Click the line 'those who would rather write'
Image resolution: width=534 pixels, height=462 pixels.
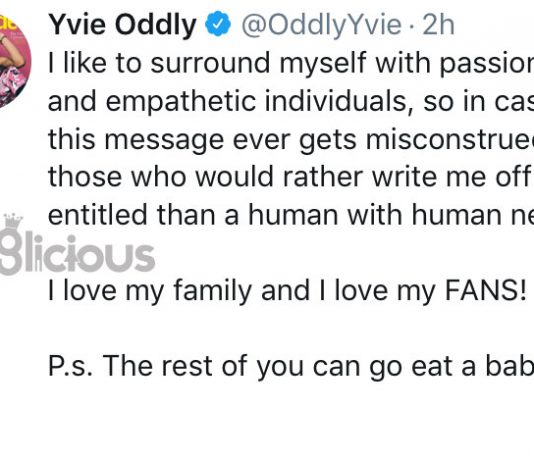coord(291,177)
